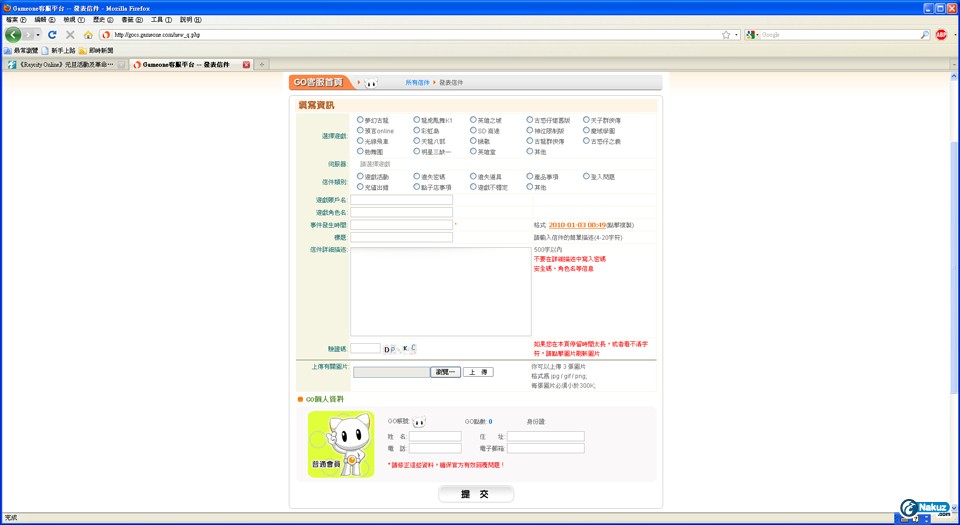Click the orange date format example to copy
Screen dimensions: 960x525
click(x=577, y=225)
